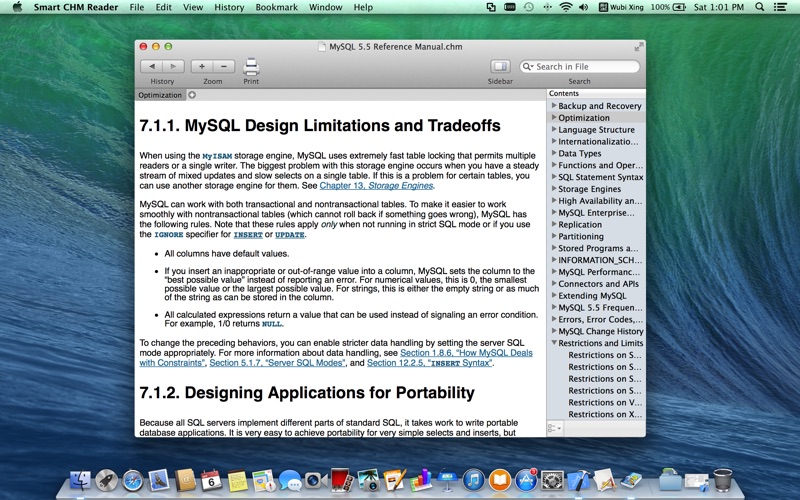This screenshot has width=800, height=500.
Task: Open the NULL code link
Action: tap(271, 324)
